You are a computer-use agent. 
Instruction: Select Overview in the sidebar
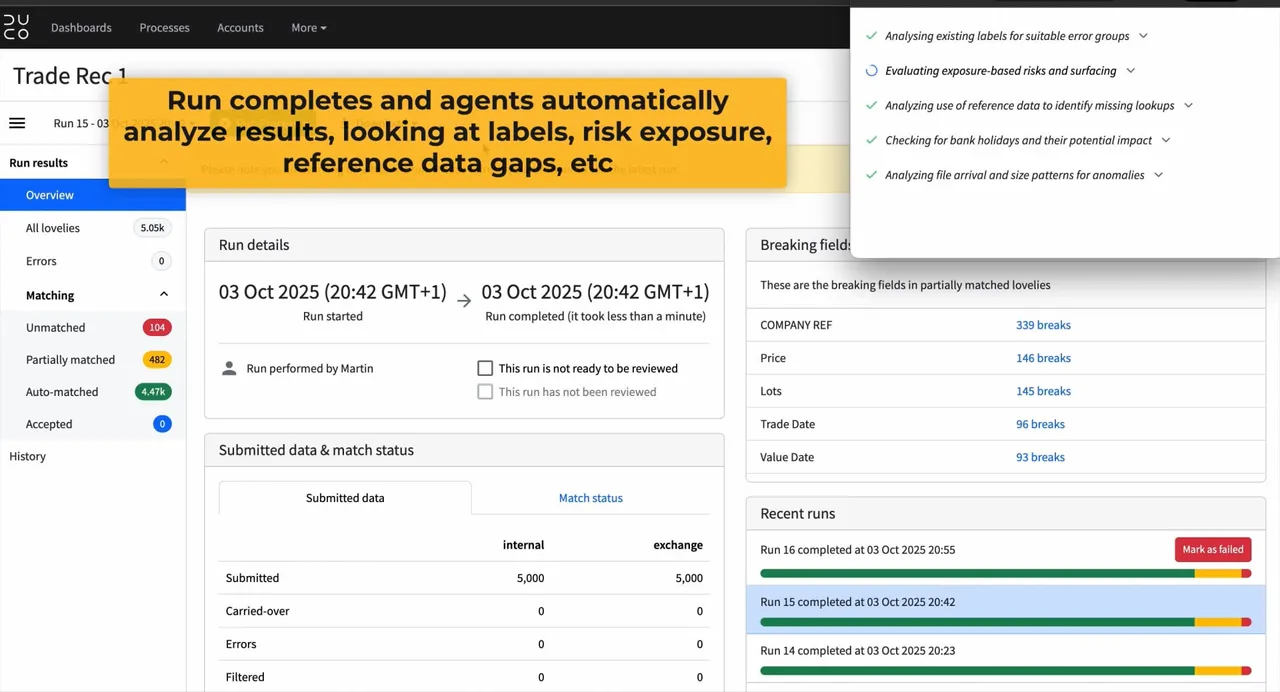pos(93,195)
